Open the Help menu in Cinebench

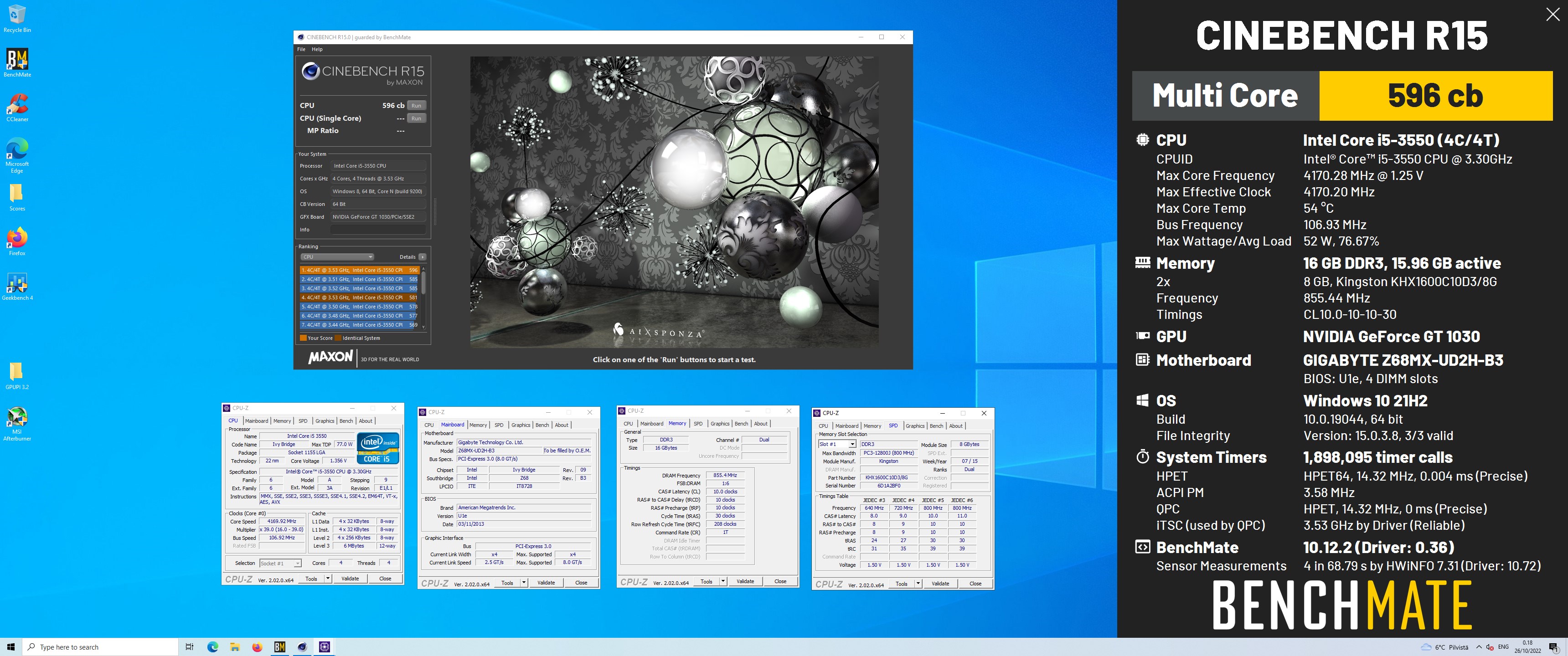tap(317, 49)
